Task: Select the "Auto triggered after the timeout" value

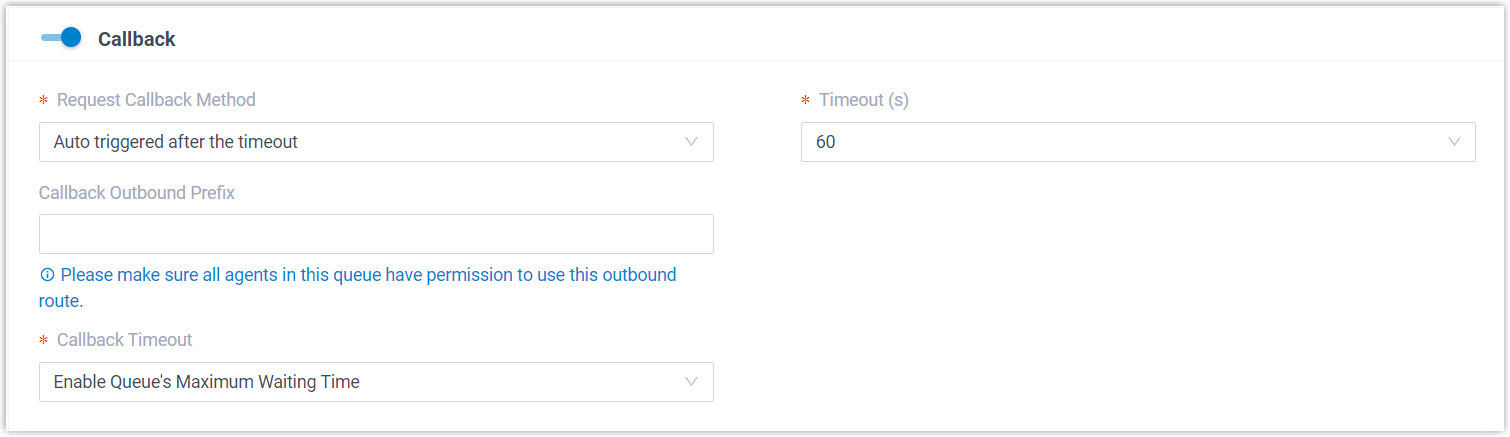Action: tap(176, 142)
